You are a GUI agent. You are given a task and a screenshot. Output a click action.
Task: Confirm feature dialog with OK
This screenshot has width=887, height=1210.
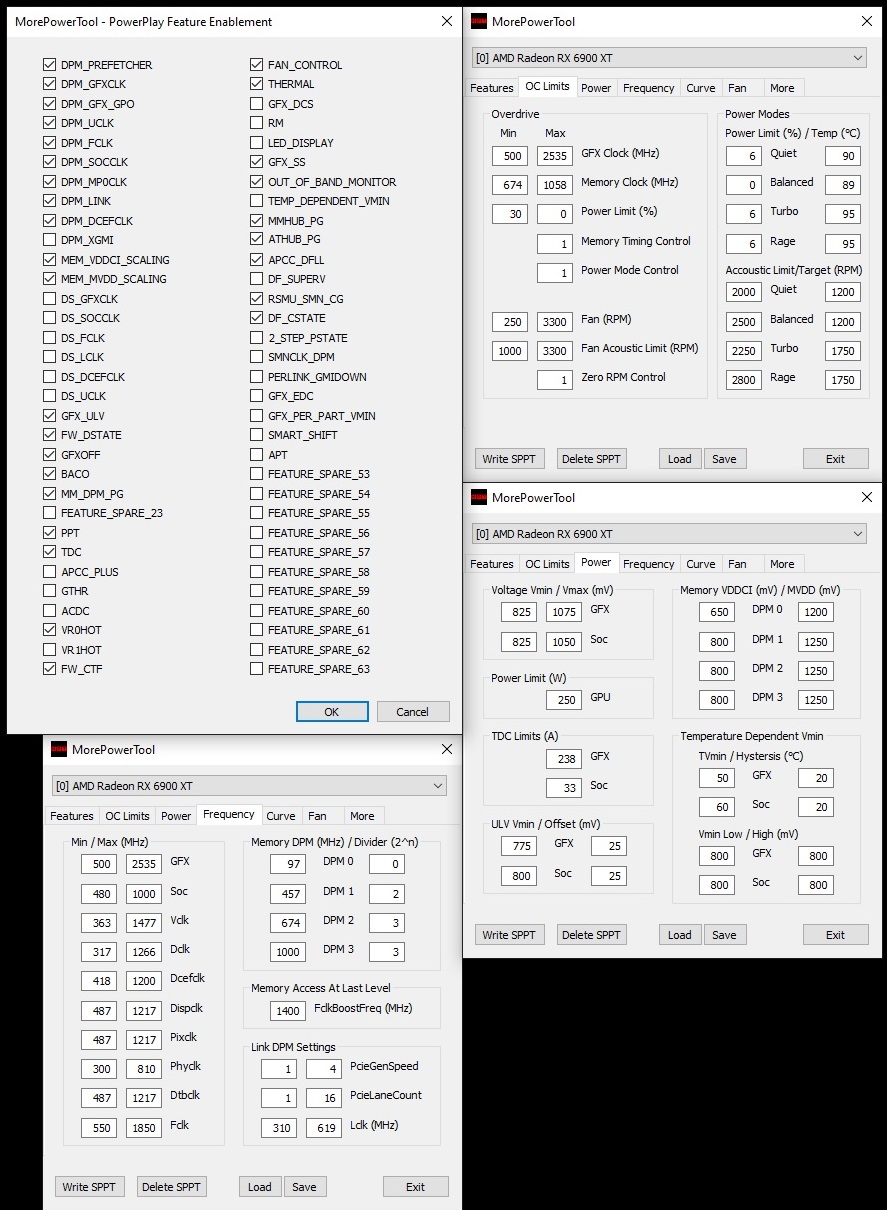tap(332, 712)
